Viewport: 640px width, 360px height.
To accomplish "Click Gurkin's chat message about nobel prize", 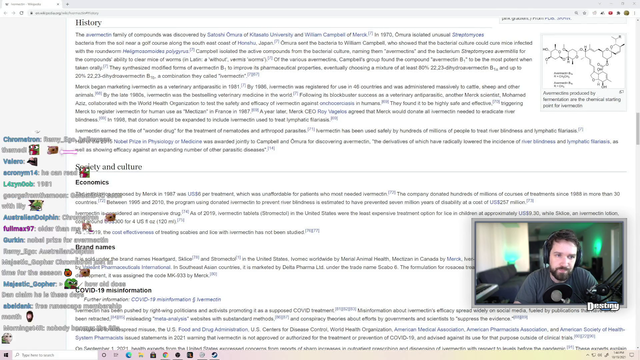I will coord(56,240).
